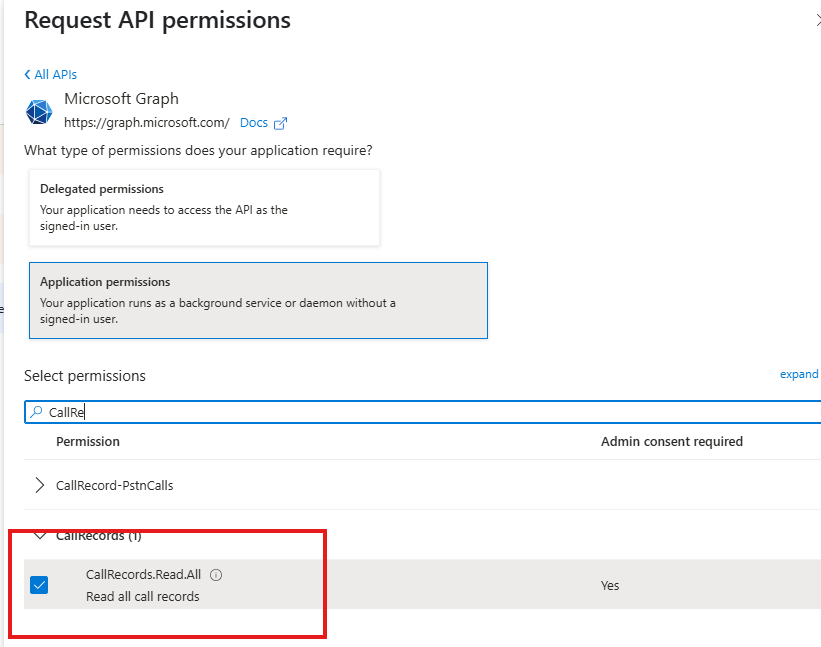Click the Yes admin consent value
This screenshot has height=647, width=821.
[x=610, y=584]
